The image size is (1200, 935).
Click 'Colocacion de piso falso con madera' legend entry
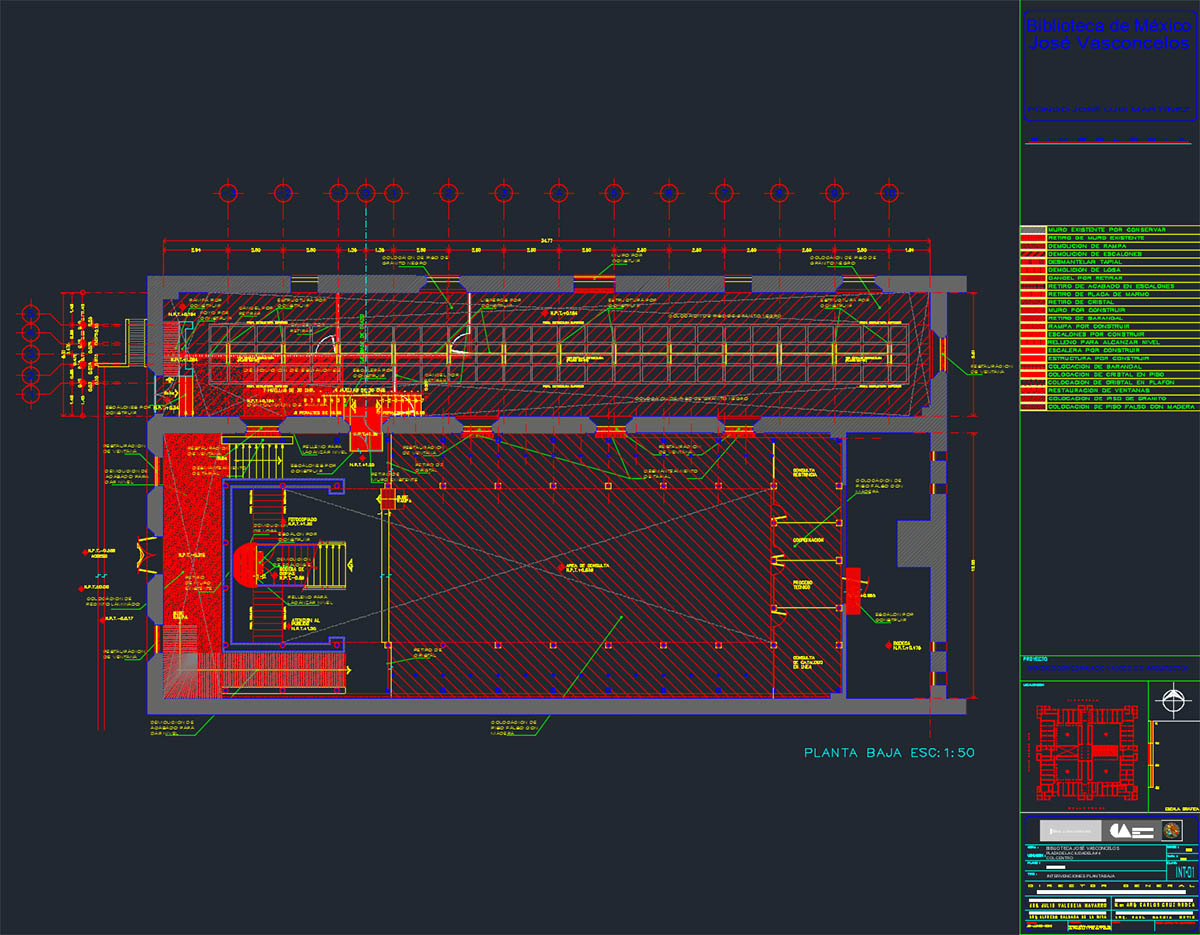tap(1121, 406)
